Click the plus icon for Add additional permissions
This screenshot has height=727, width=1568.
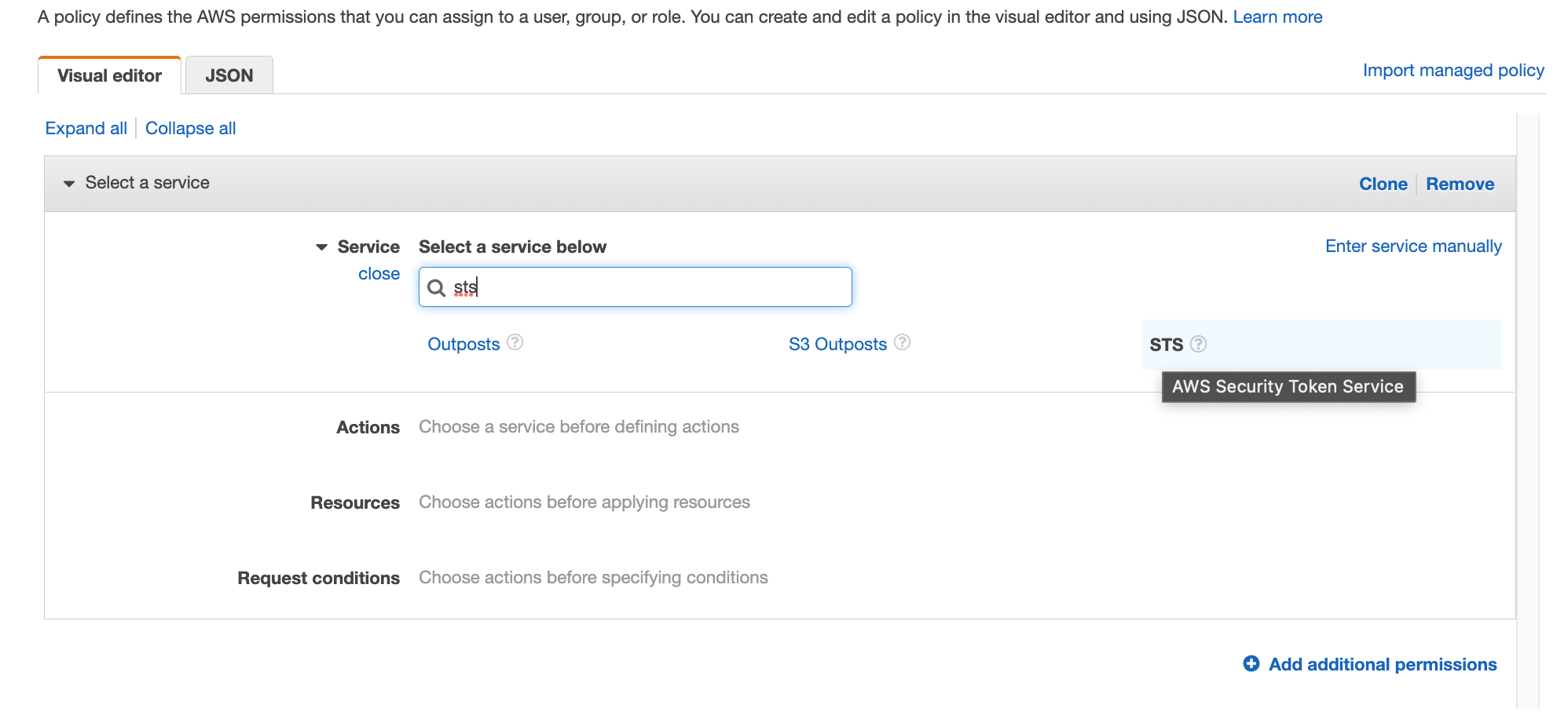[x=1251, y=663]
